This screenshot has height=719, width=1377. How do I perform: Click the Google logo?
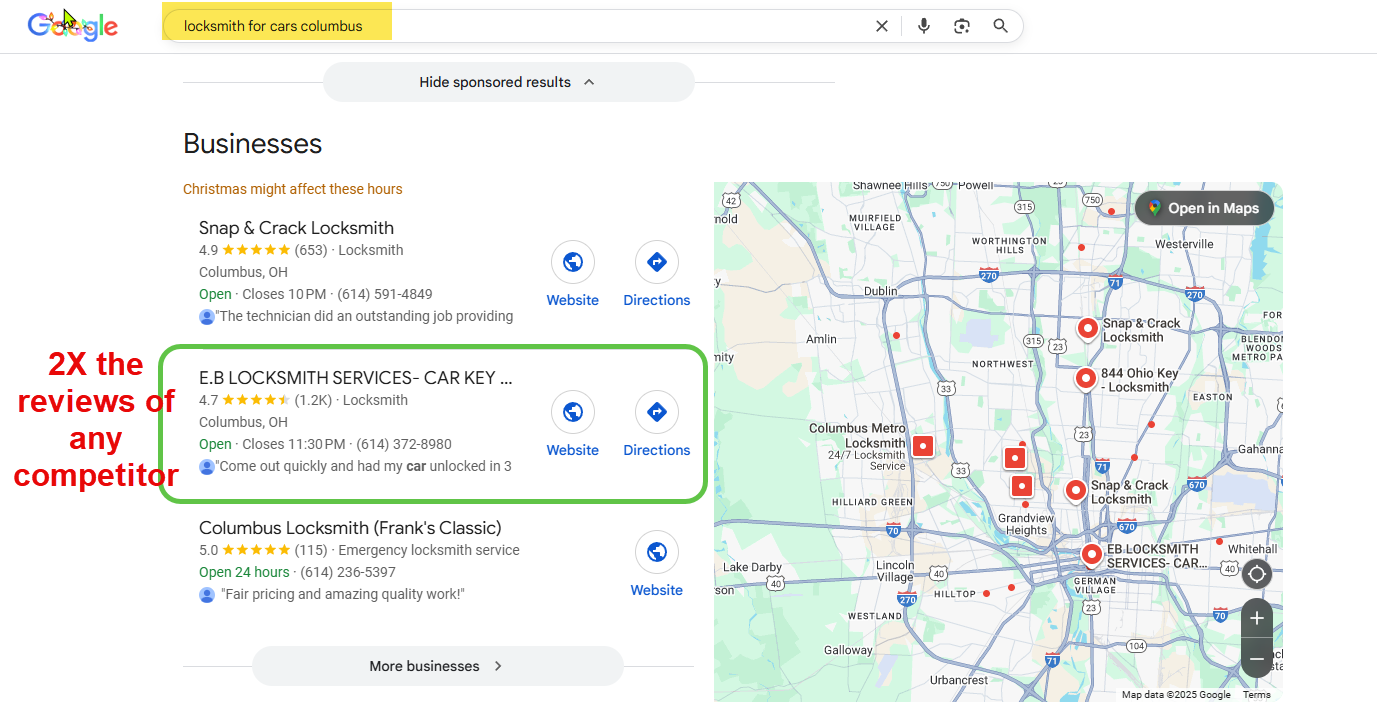(73, 27)
